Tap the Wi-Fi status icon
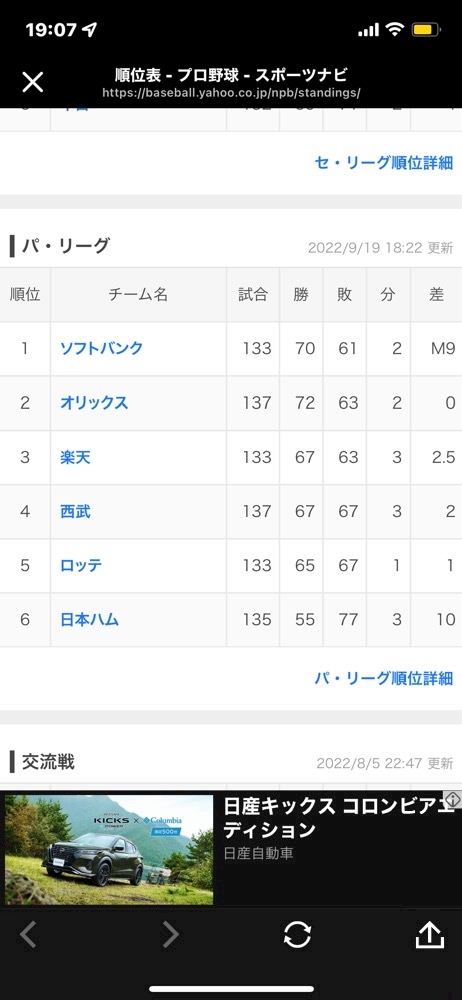Viewport: 462px width, 1000px height. 396,29
